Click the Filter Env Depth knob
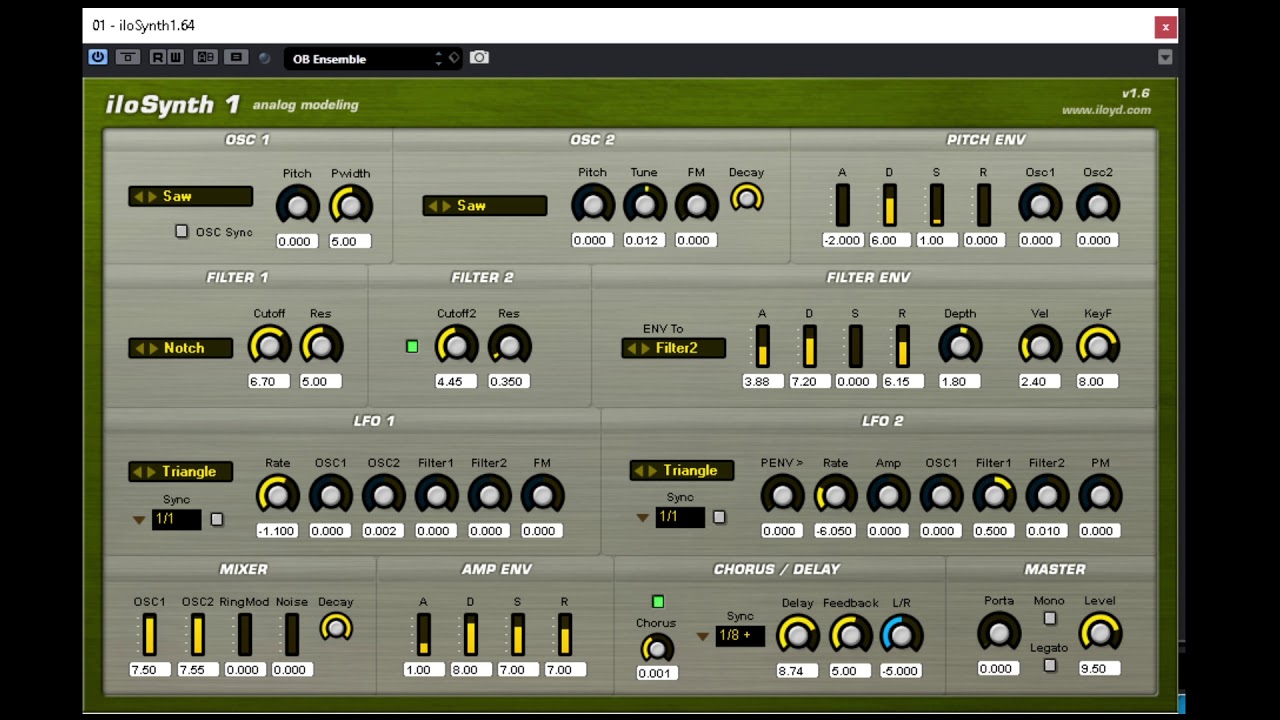 point(960,345)
